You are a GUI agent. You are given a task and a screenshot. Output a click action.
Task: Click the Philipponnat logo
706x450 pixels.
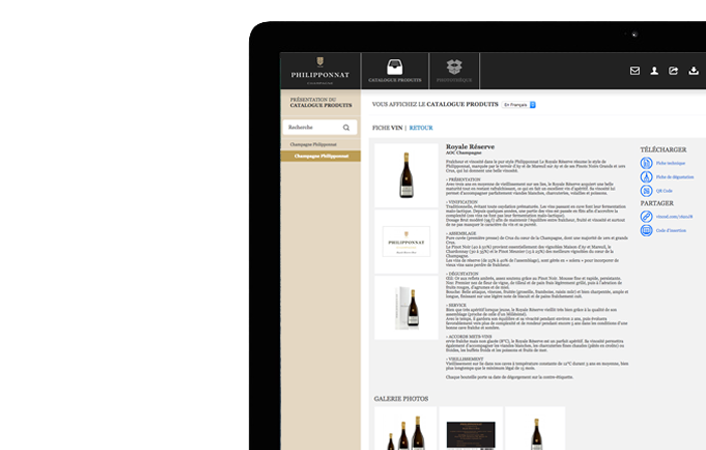(x=320, y=68)
